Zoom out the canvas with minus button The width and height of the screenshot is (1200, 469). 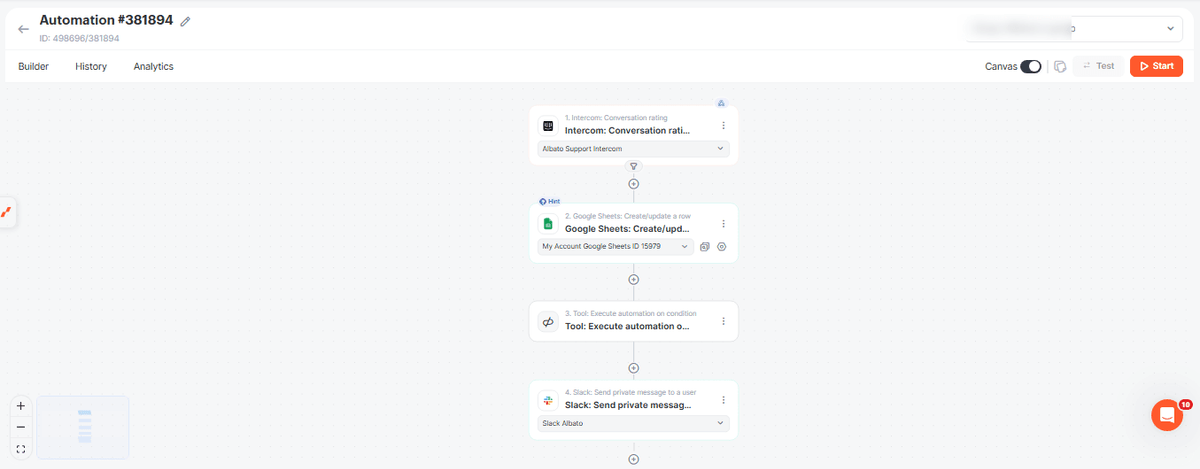click(x=21, y=427)
